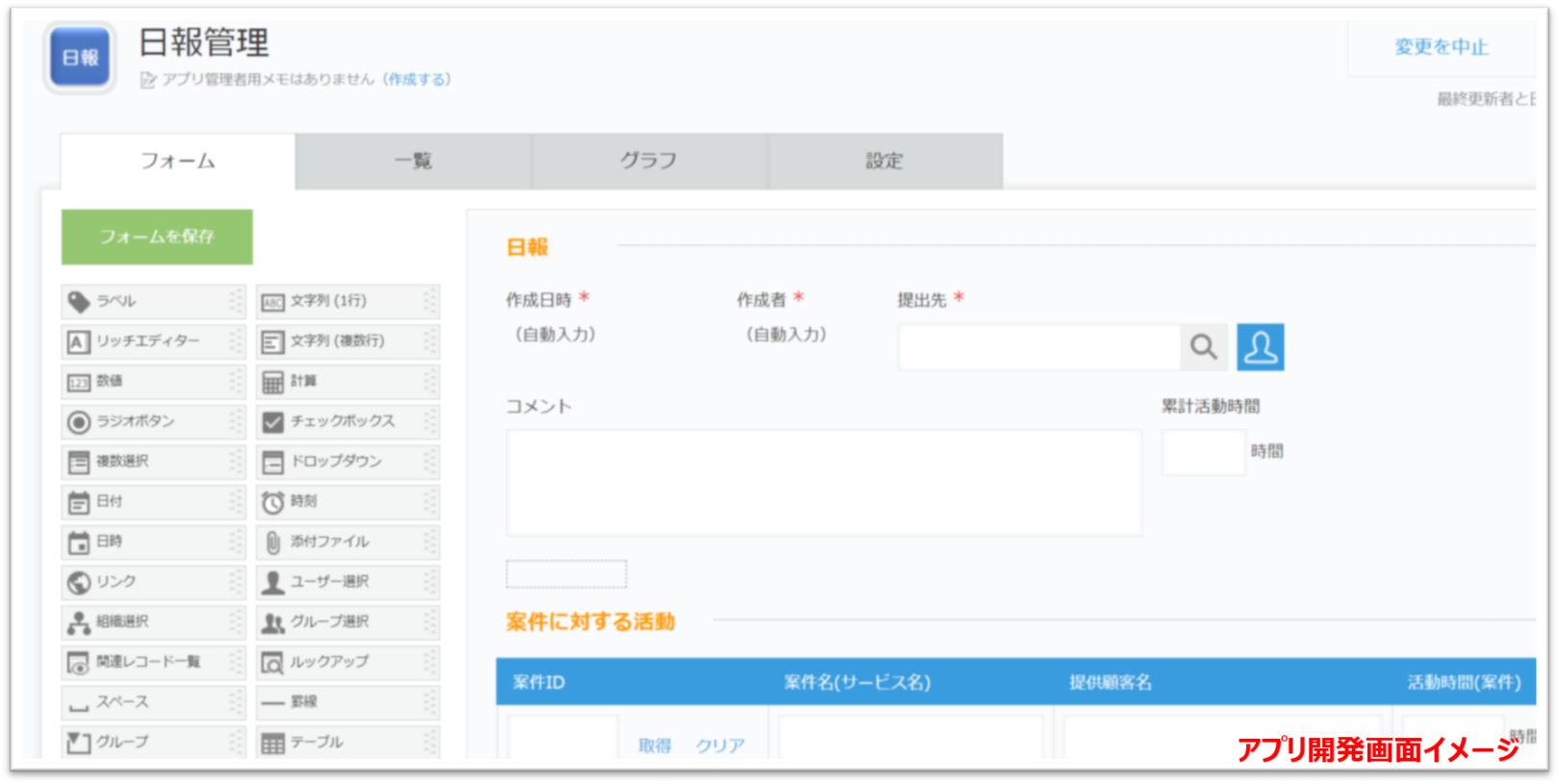Select the ルックアップ field icon
The width and height of the screenshot is (1559, 784).
pyautogui.click(x=273, y=663)
